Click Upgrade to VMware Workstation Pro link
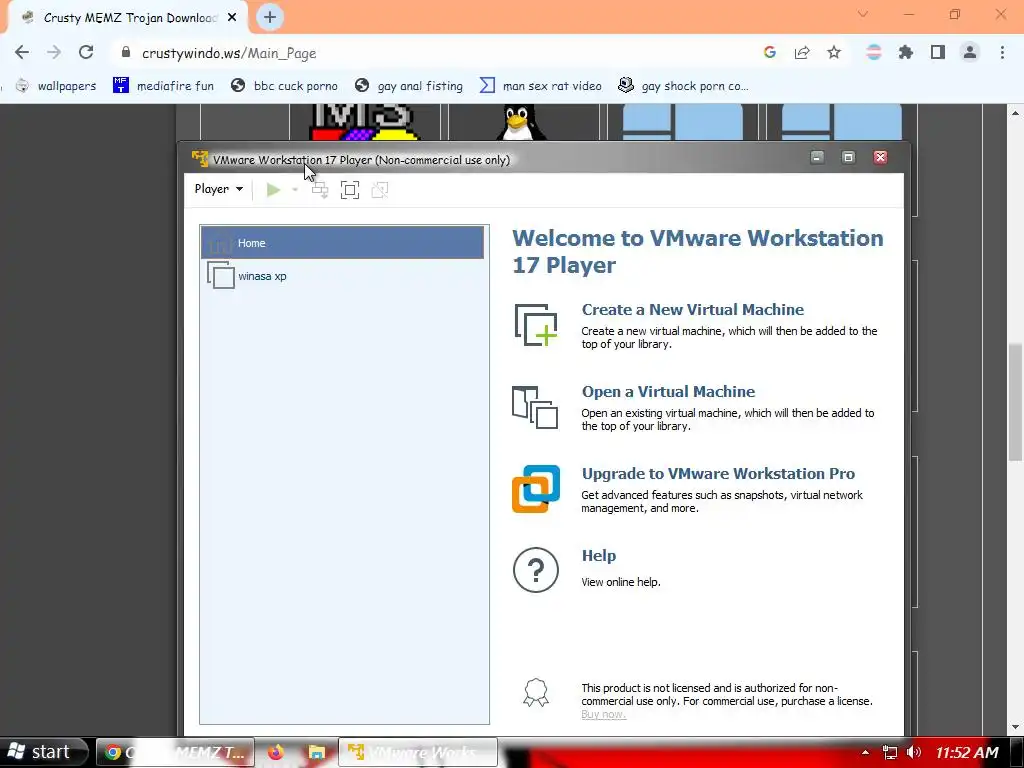The height and width of the screenshot is (768, 1024). coord(718,473)
